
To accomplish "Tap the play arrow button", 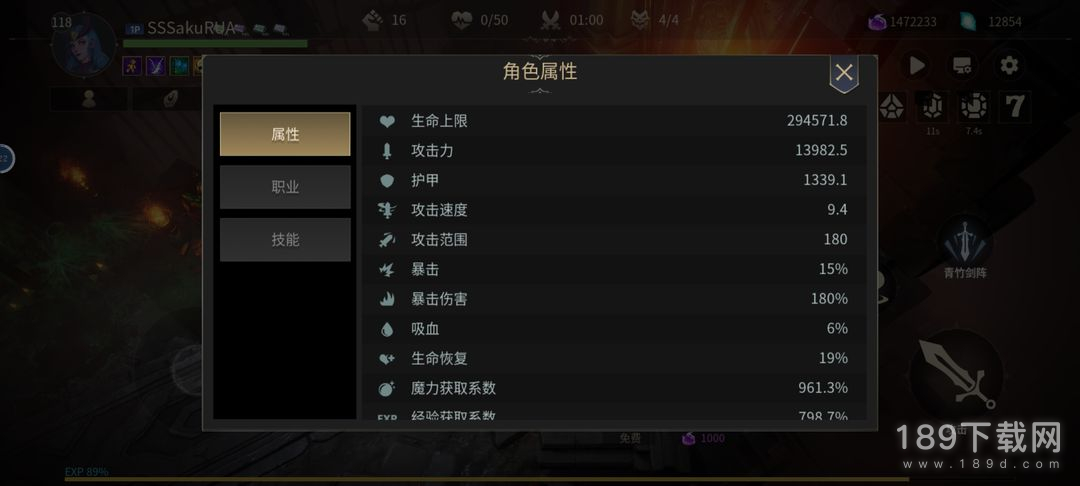I will click(917, 65).
